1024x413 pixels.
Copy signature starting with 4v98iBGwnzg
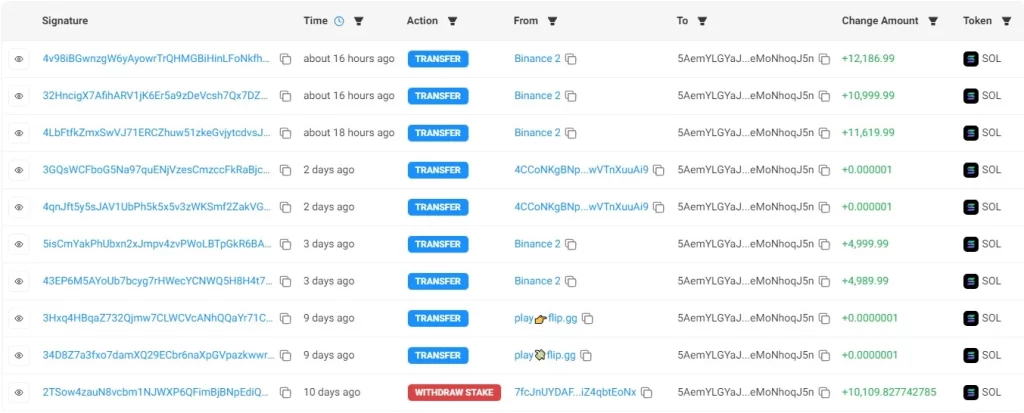tap(285, 59)
